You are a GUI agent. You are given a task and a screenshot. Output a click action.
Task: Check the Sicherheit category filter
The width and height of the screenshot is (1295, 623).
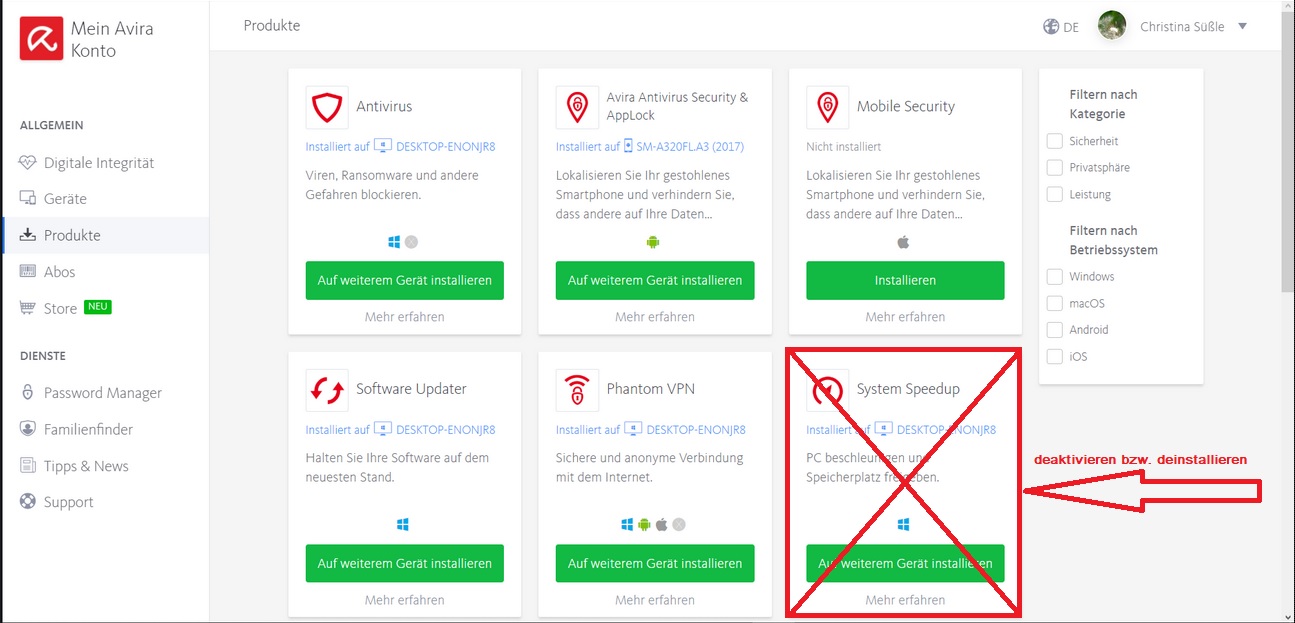click(1054, 141)
